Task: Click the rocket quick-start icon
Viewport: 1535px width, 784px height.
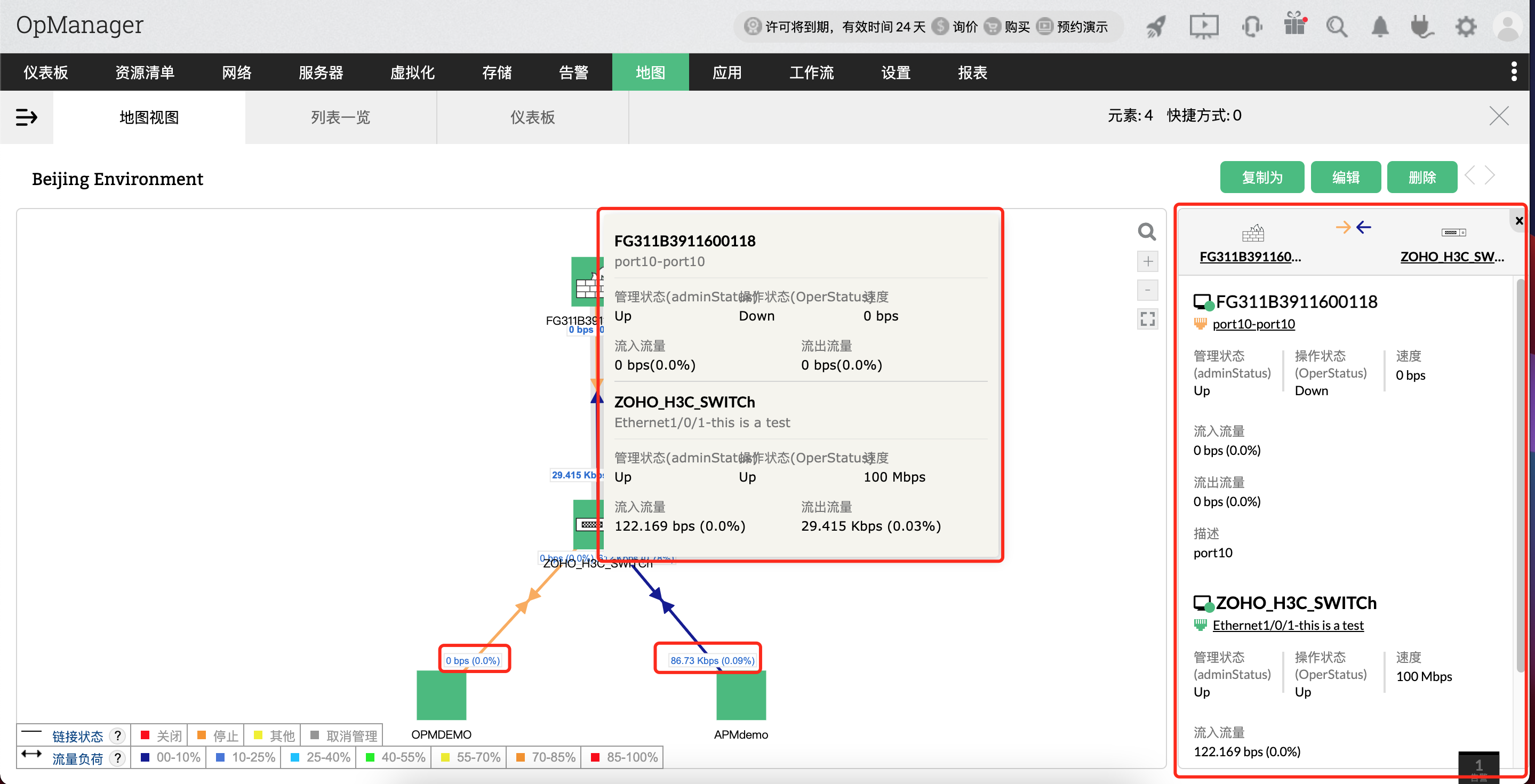Action: click(x=1155, y=26)
